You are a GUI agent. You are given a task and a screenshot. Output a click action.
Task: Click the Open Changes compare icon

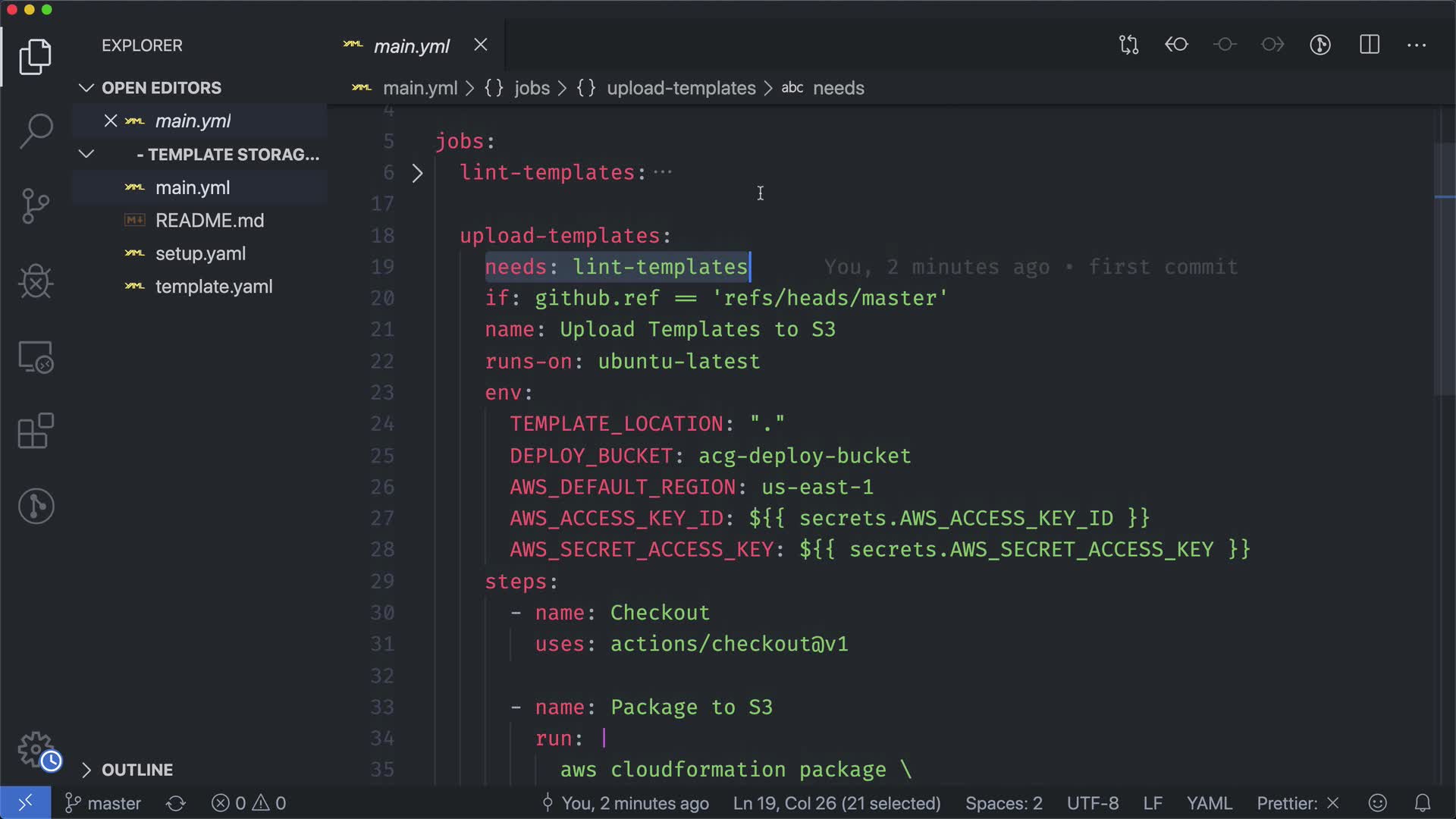(x=1128, y=45)
